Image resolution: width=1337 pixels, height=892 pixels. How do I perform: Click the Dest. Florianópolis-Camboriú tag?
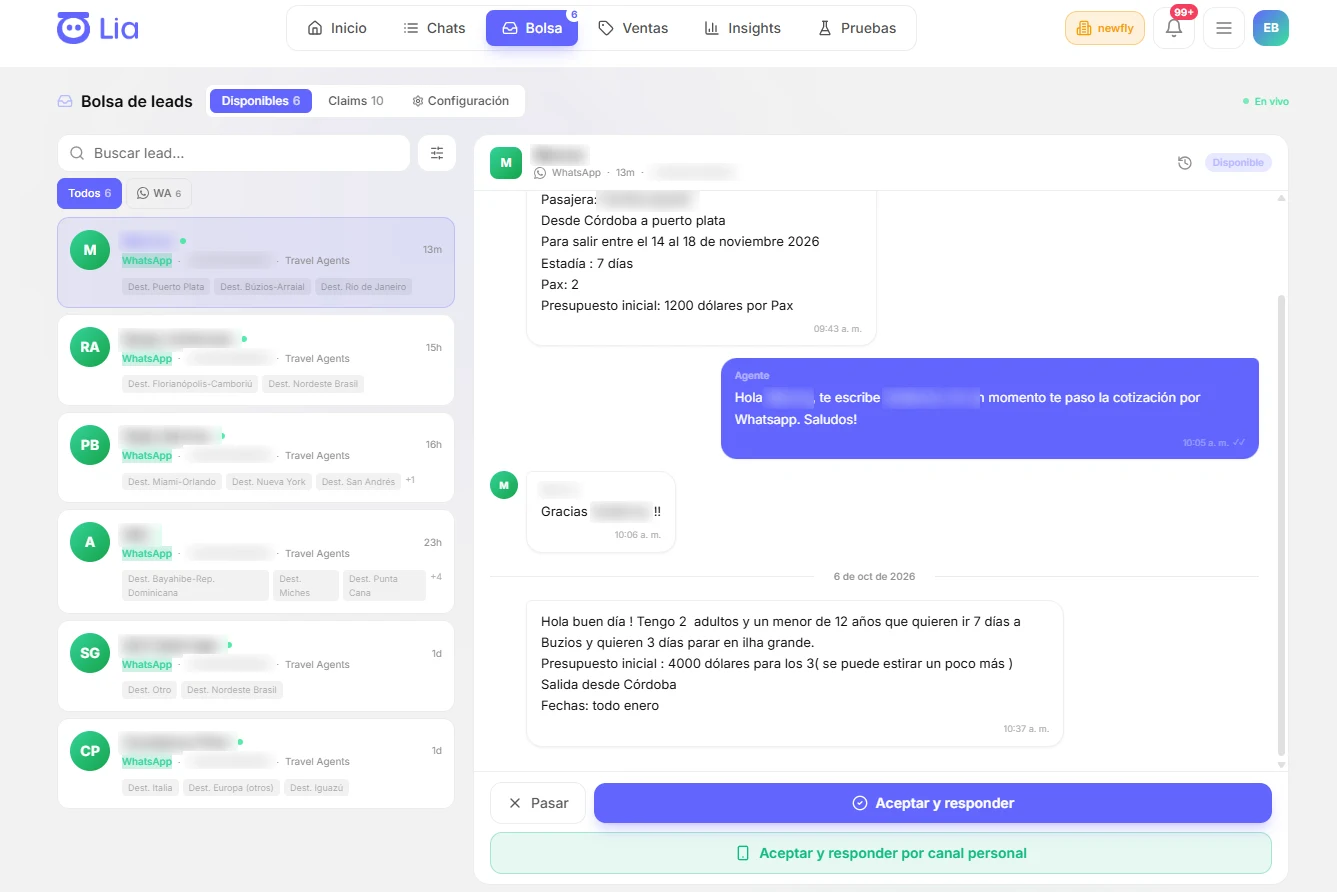pos(190,384)
